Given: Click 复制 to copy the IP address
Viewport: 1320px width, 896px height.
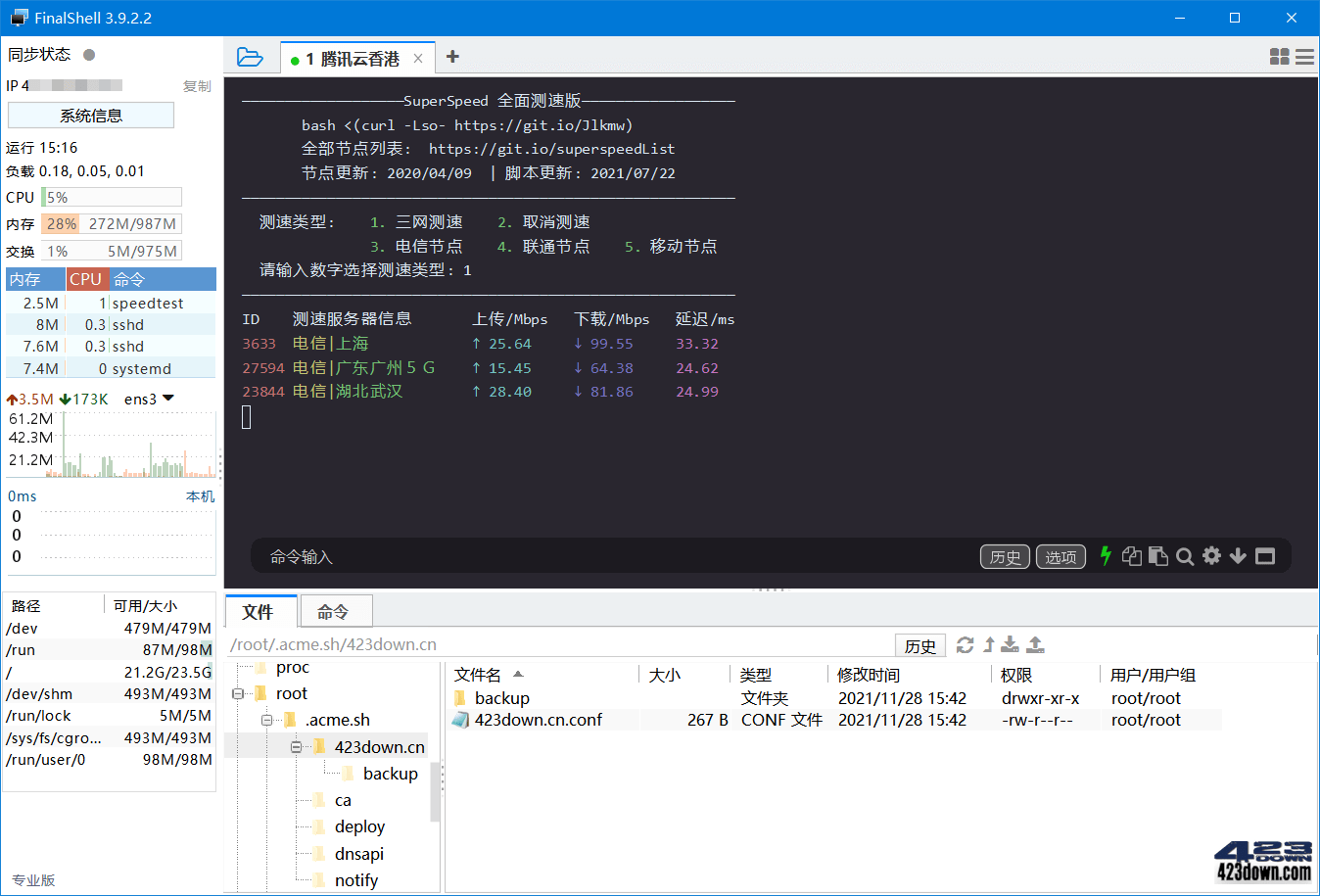Looking at the screenshot, I should tap(196, 86).
